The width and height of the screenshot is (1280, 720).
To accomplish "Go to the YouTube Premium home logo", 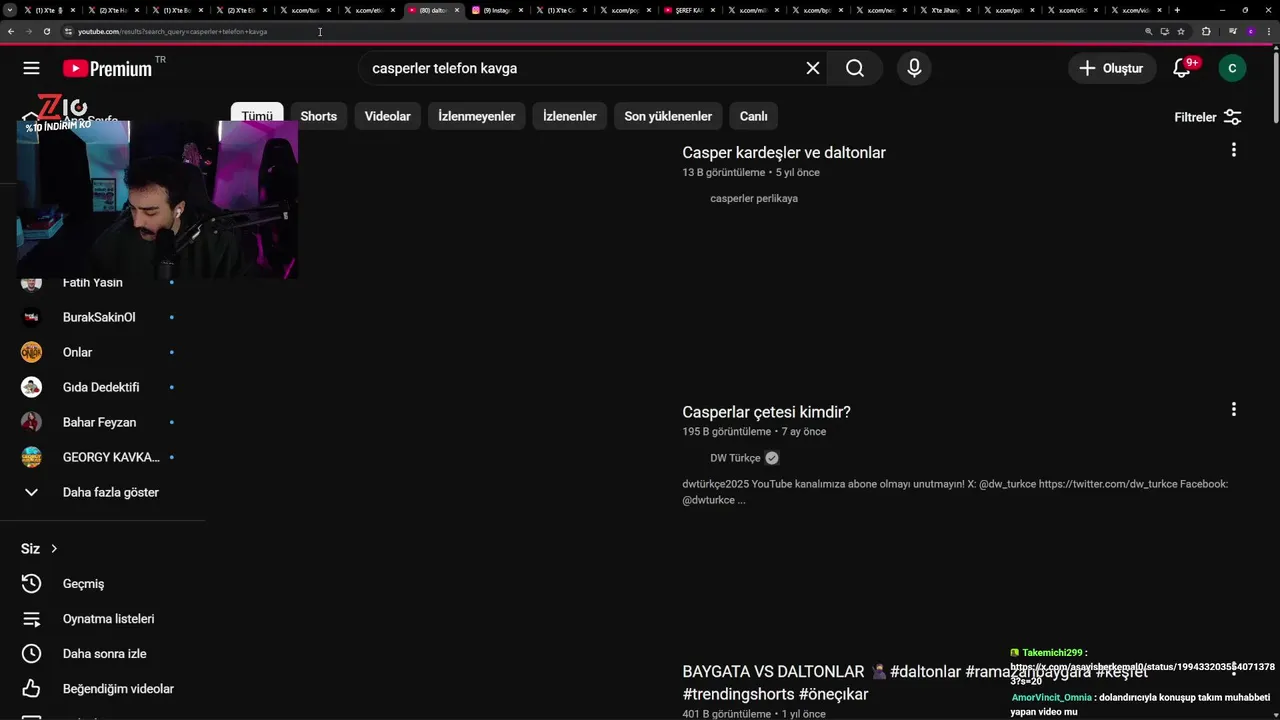I will [107, 68].
